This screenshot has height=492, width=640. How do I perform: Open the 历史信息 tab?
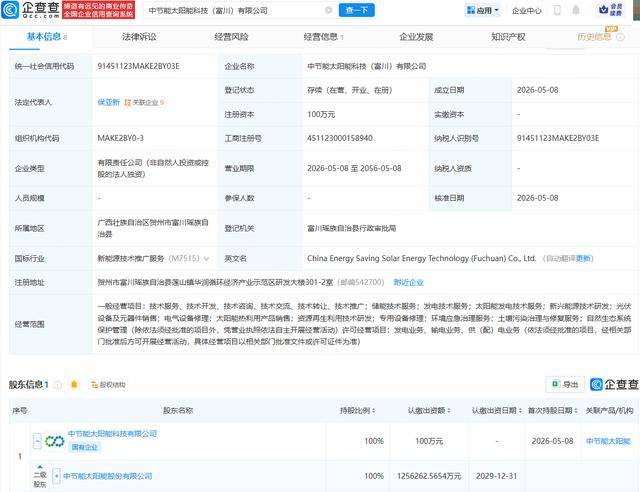click(x=594, y=37)
